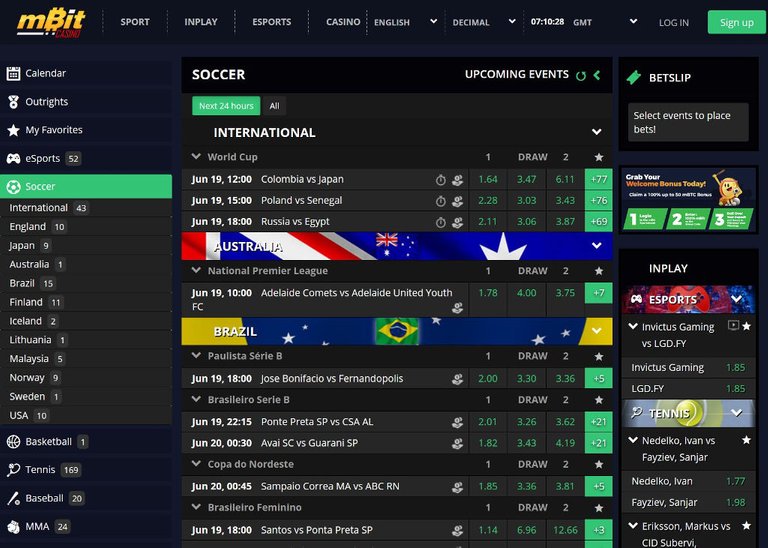Open the Inplay menu

pyautogui.click(x=201, y=22)
